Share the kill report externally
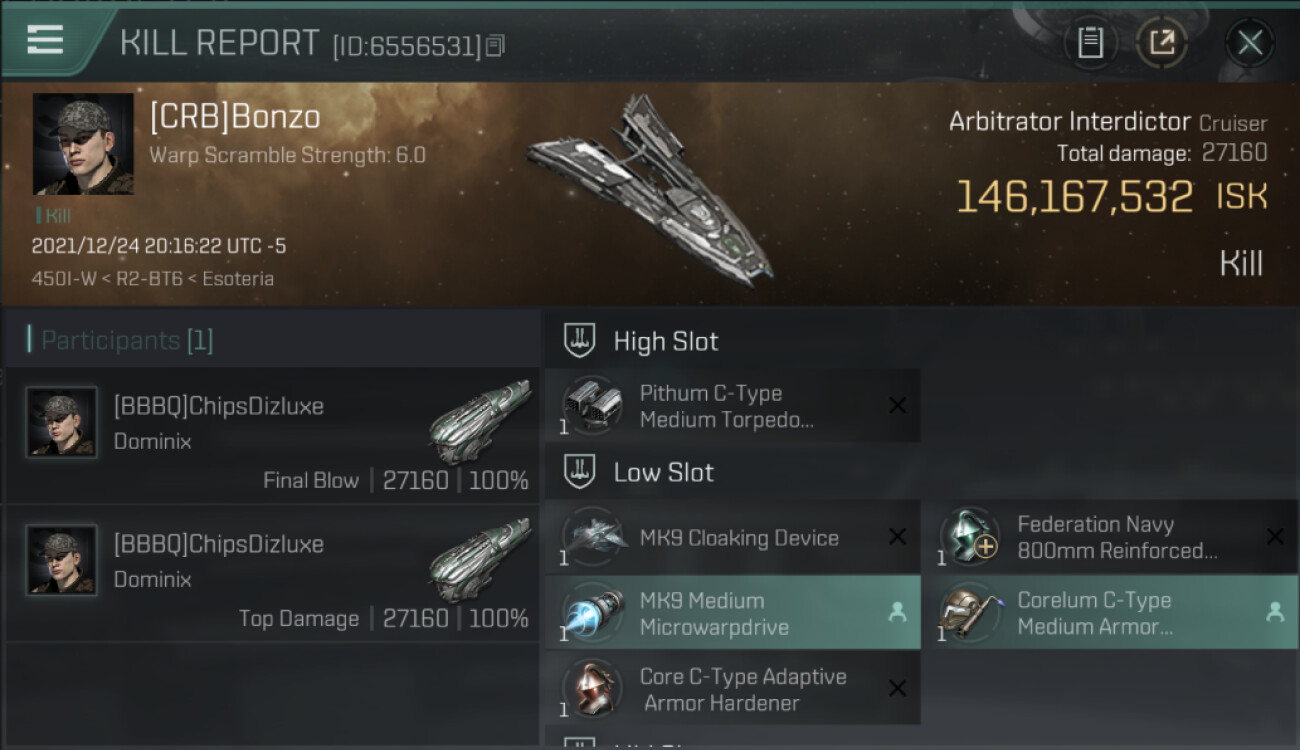This screenshot has height=750, width=1300. [1161, 42]
